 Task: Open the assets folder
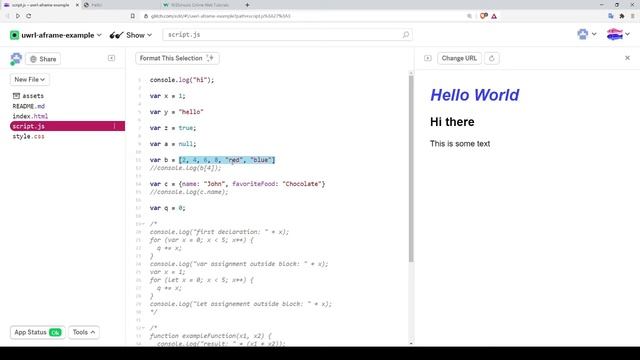pos(28,96)
